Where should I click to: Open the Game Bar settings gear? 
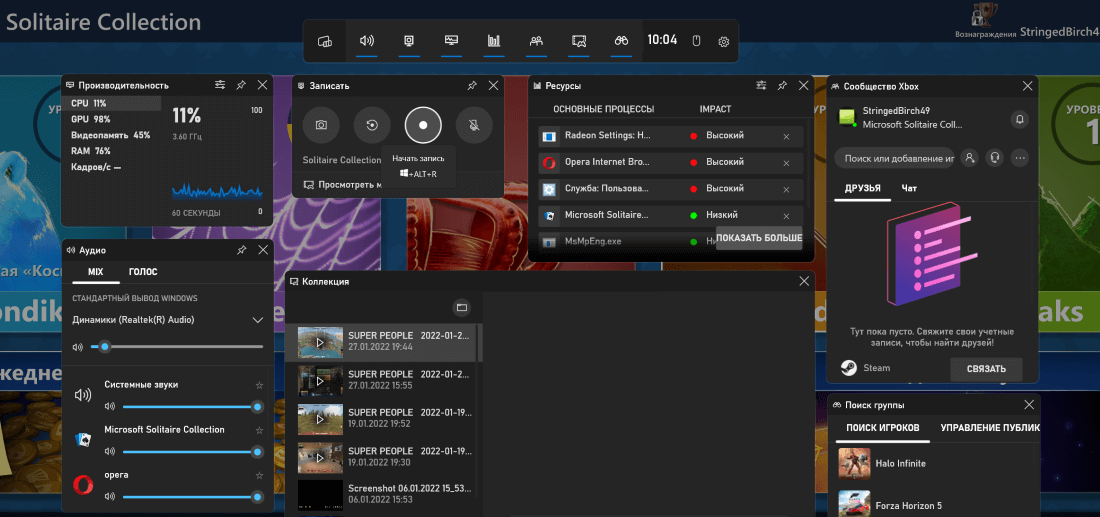[724, 41]
